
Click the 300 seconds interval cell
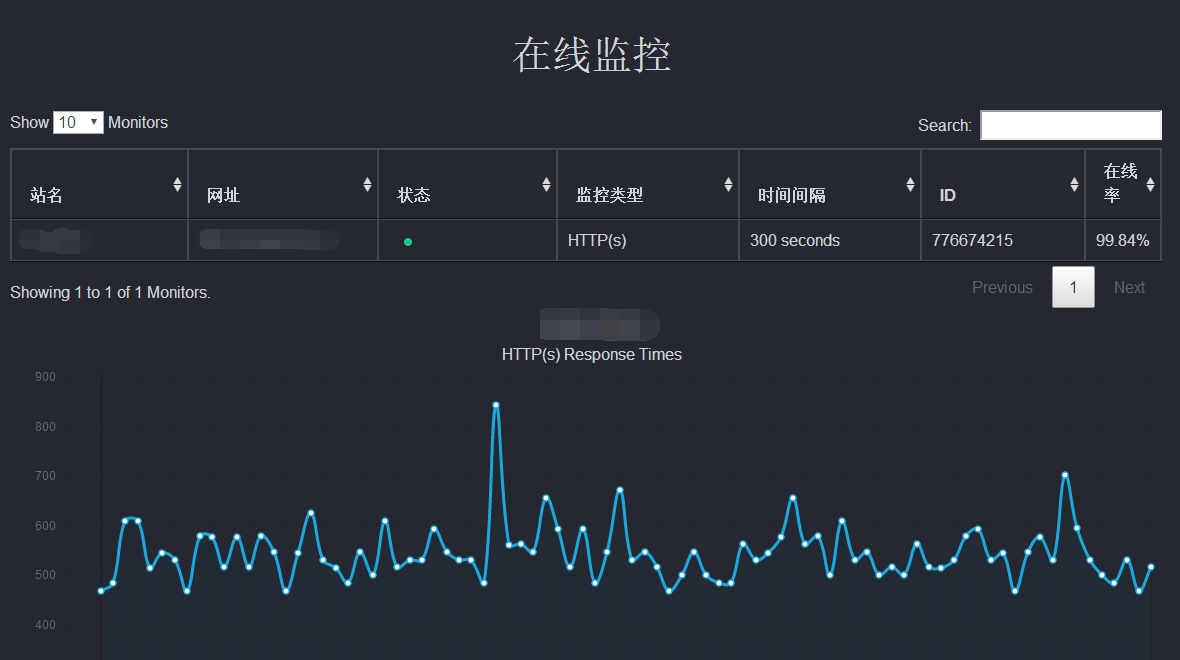coord(793,240)
